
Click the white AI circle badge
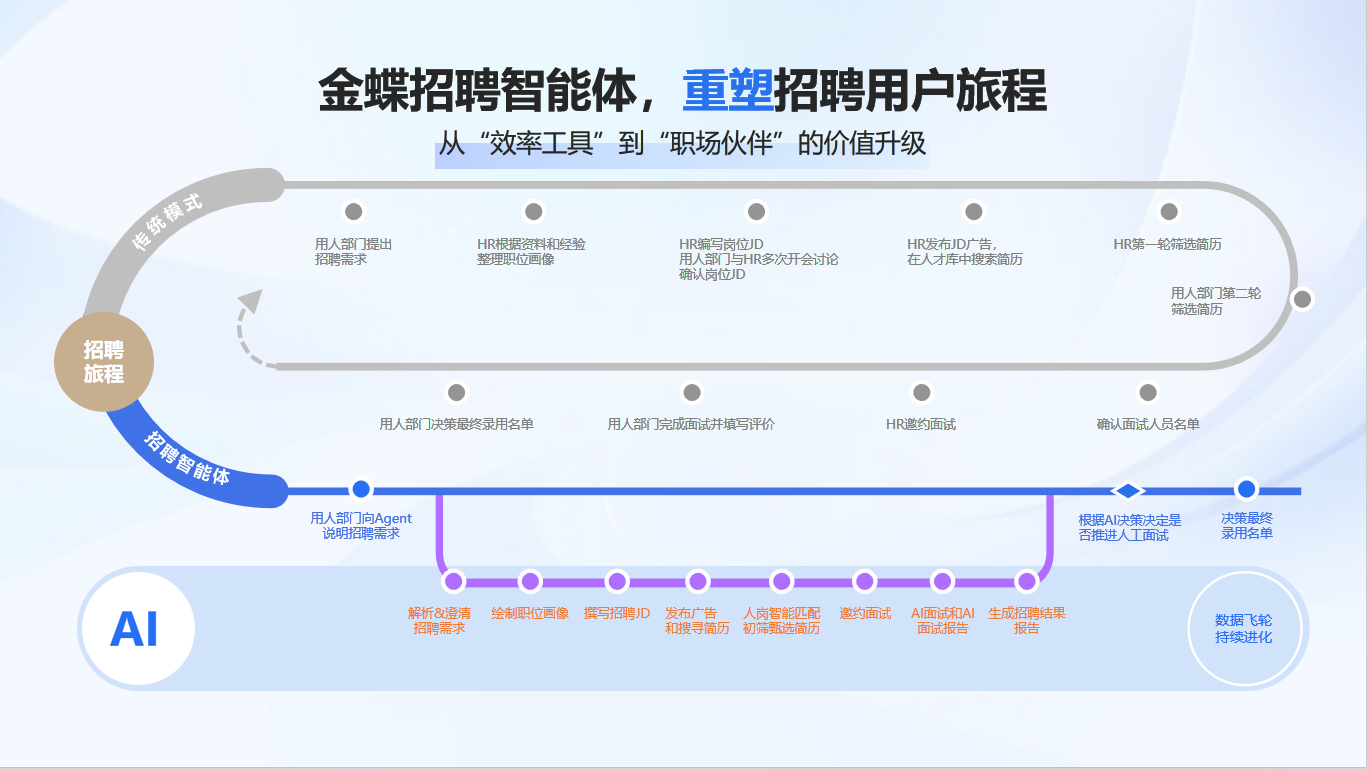click(x=136, y=629)
